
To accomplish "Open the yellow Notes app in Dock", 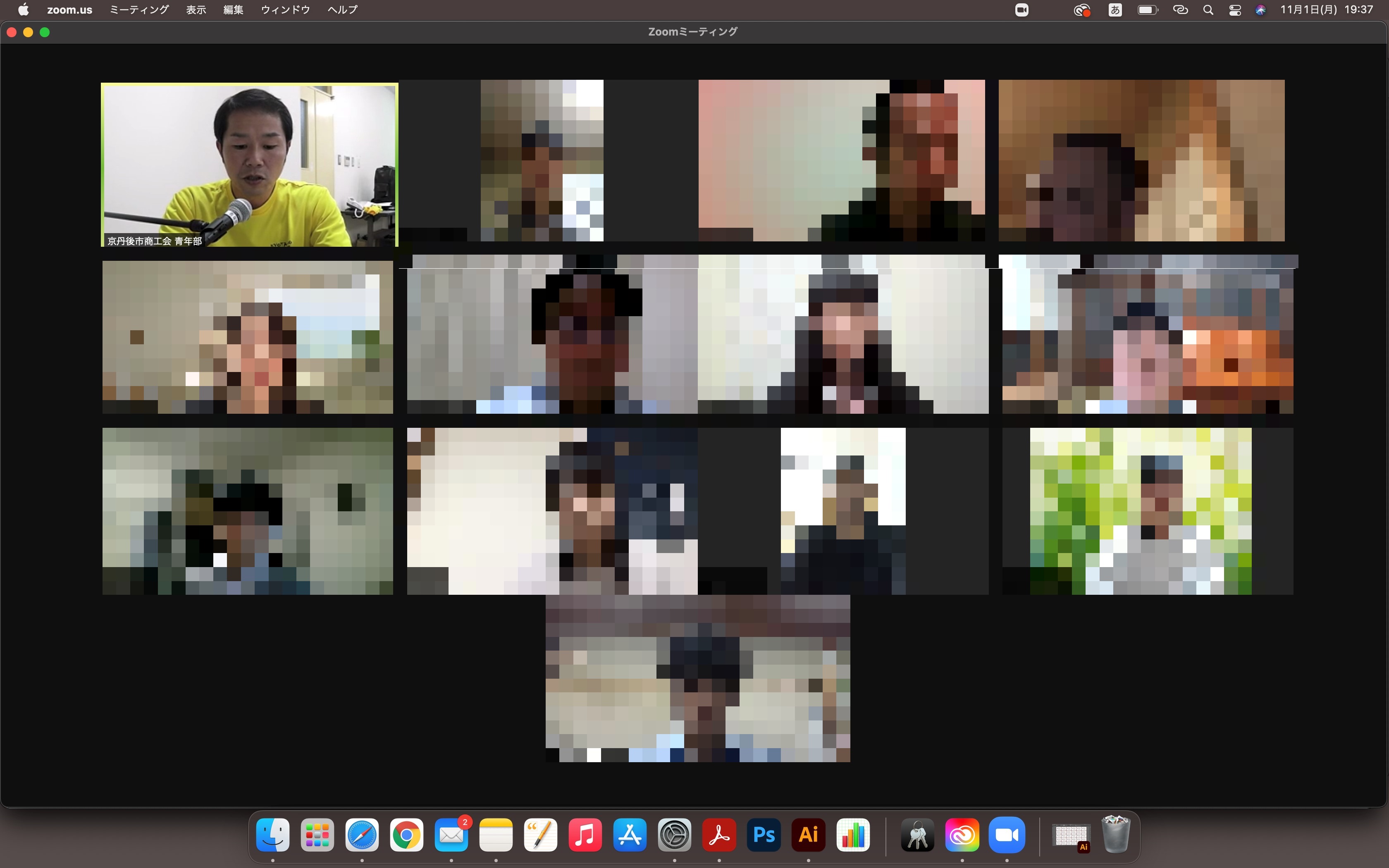I will point(496,835).
